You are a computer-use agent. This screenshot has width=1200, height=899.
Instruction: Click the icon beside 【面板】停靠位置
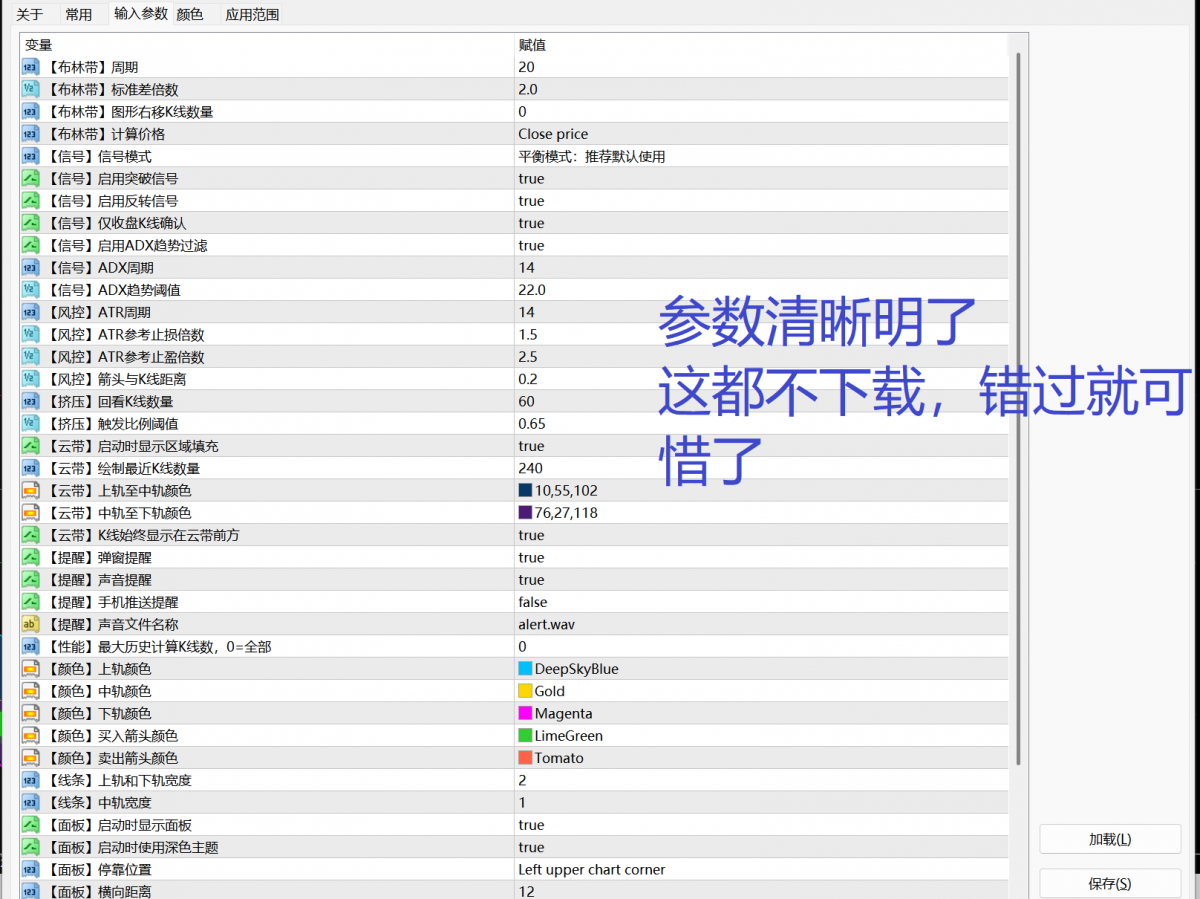pos(30,869)
